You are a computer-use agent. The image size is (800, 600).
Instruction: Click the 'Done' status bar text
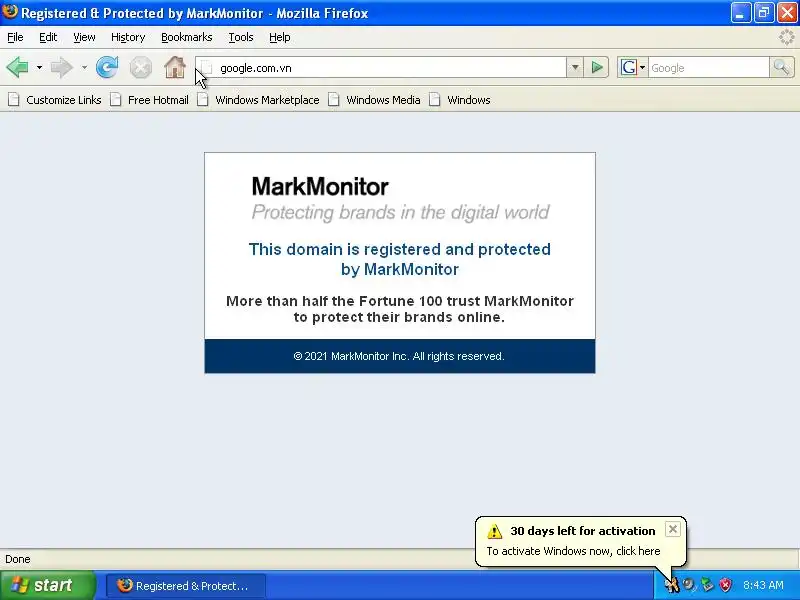pos(18,559)
